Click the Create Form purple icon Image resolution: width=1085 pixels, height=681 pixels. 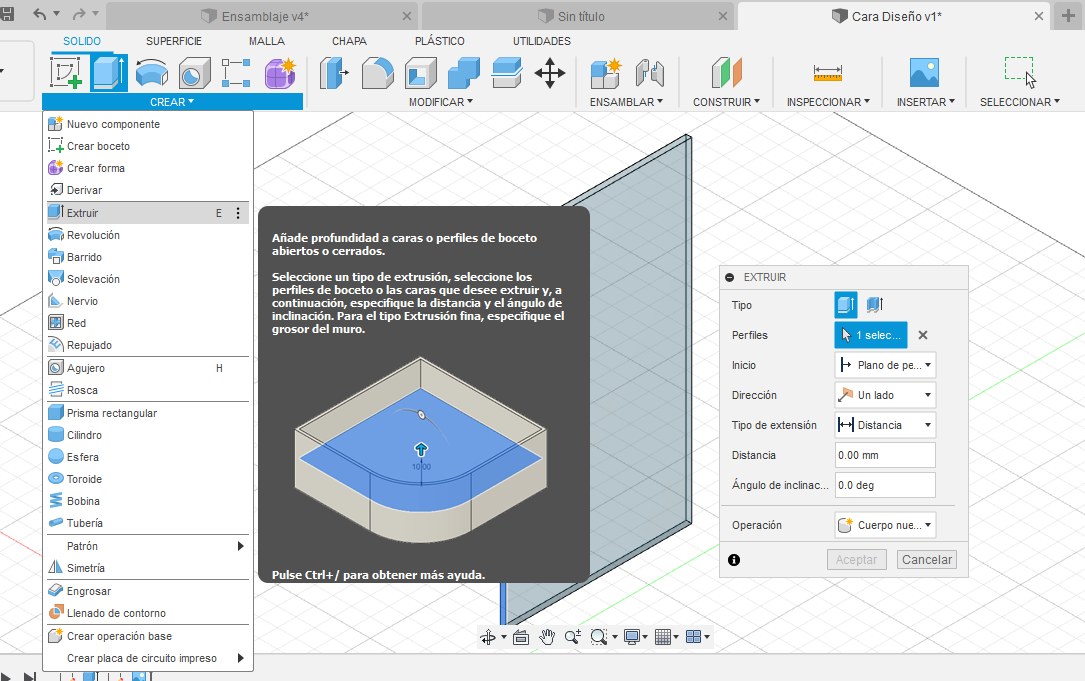coord(280,73)
